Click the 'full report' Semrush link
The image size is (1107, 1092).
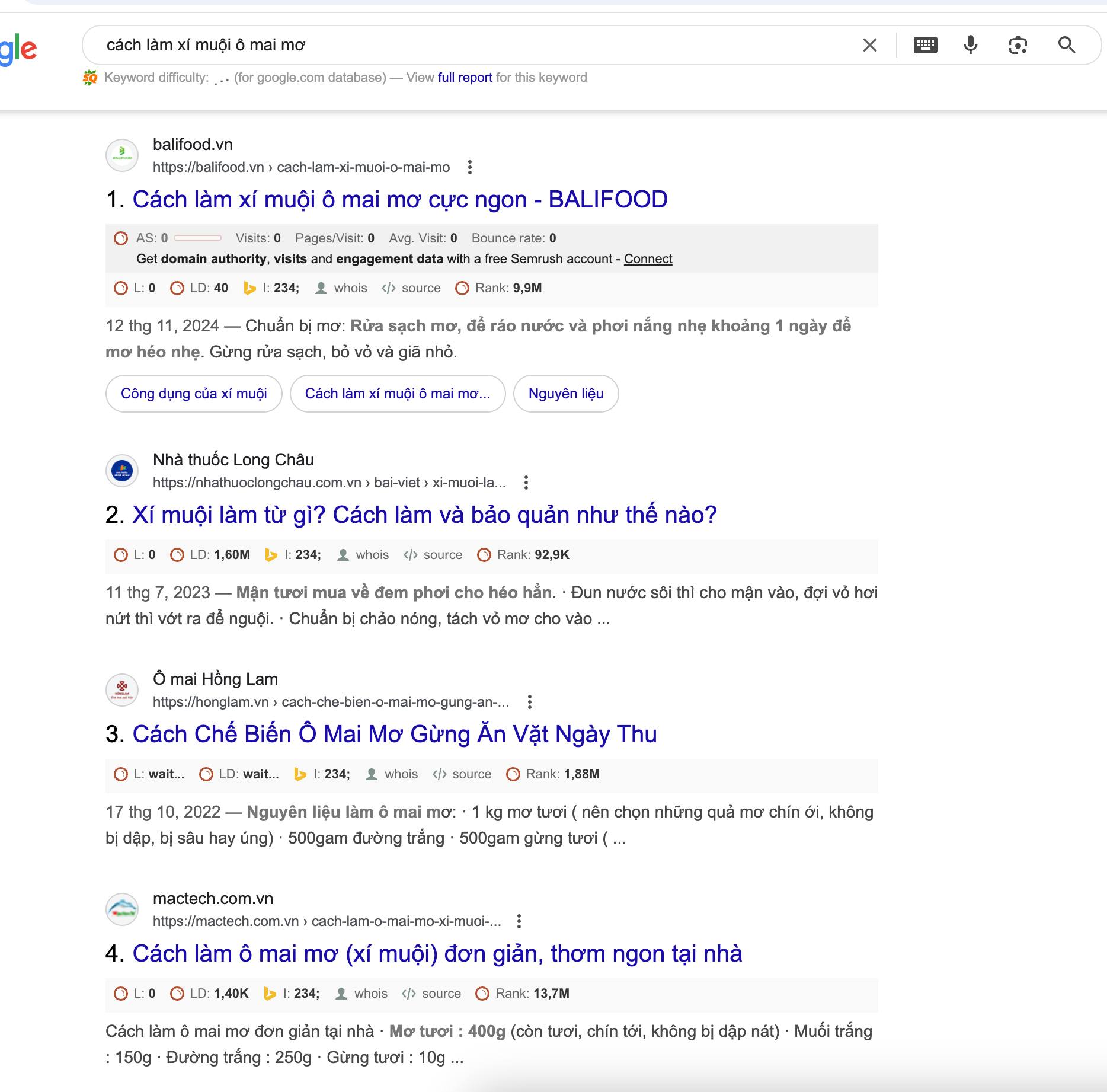[465, 78]
